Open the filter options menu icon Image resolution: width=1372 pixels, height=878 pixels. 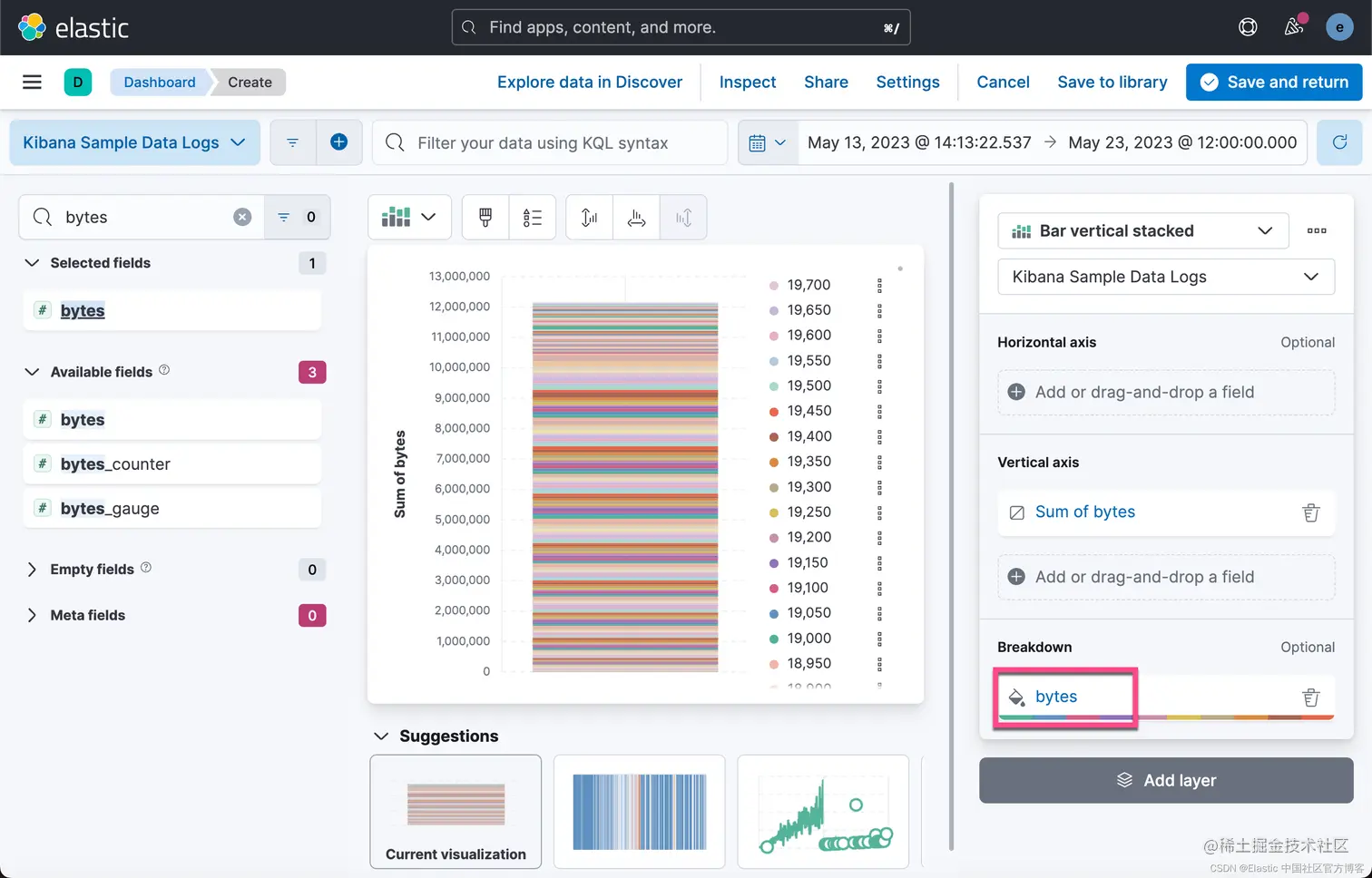[292, 142]
